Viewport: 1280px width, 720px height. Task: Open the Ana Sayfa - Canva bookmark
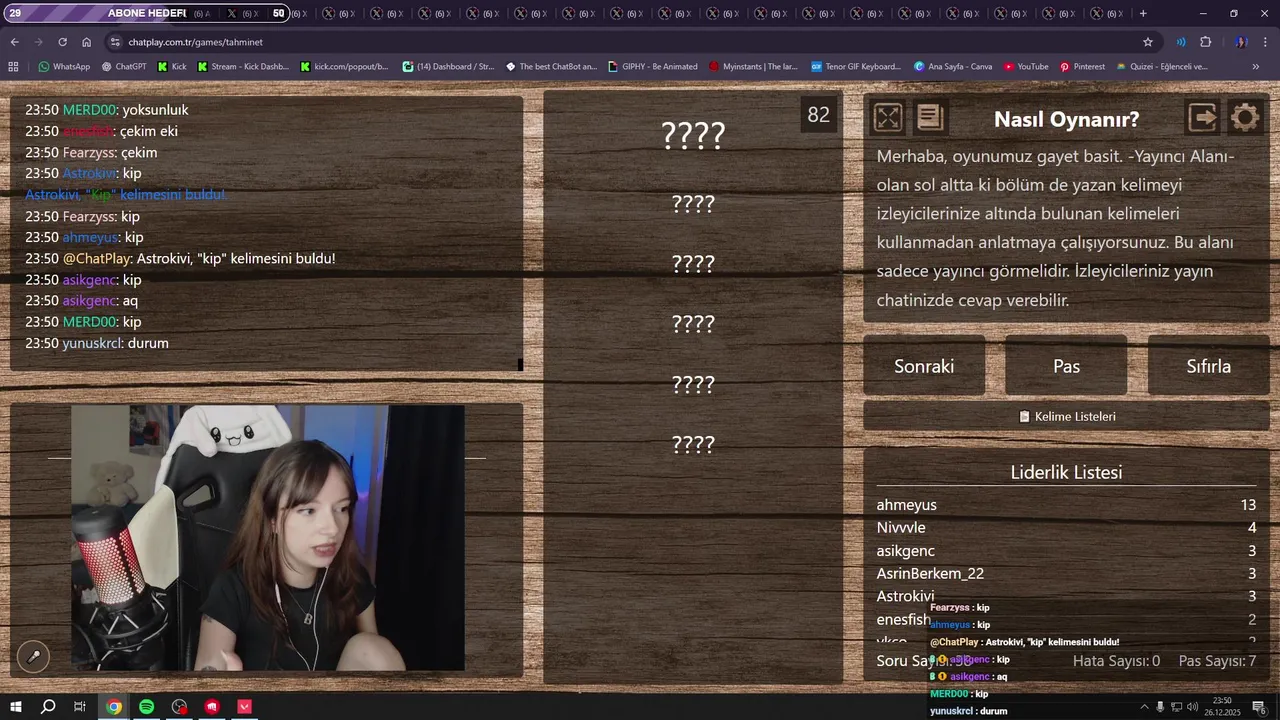pos(953,67)
